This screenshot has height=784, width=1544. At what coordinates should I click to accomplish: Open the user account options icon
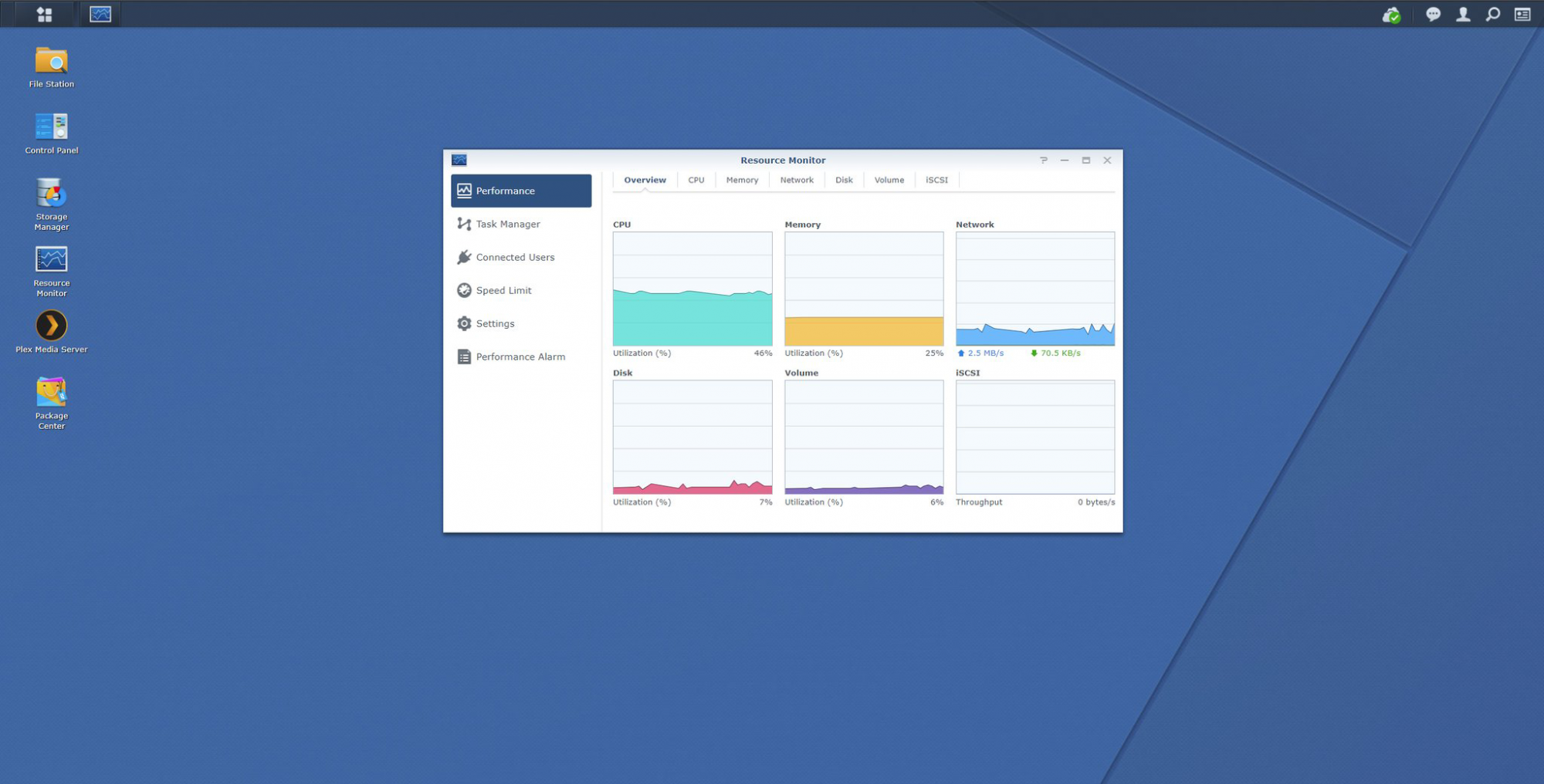point(1463,15)
